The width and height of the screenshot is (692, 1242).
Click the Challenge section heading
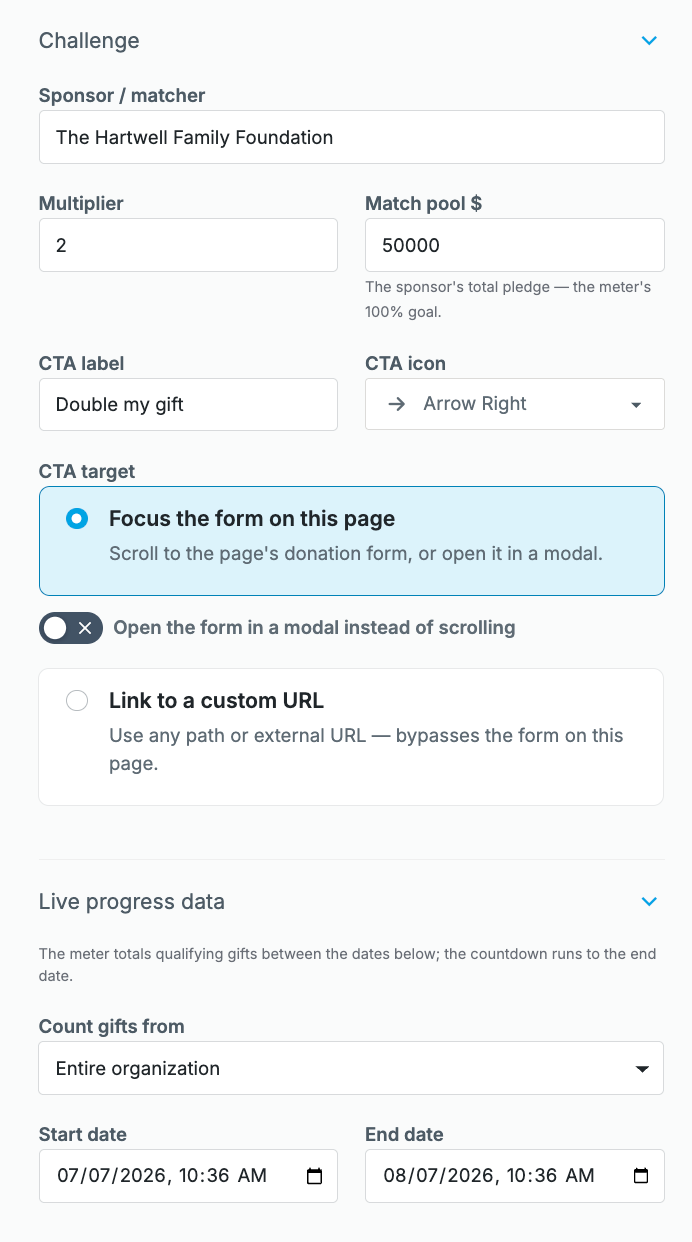89,41
